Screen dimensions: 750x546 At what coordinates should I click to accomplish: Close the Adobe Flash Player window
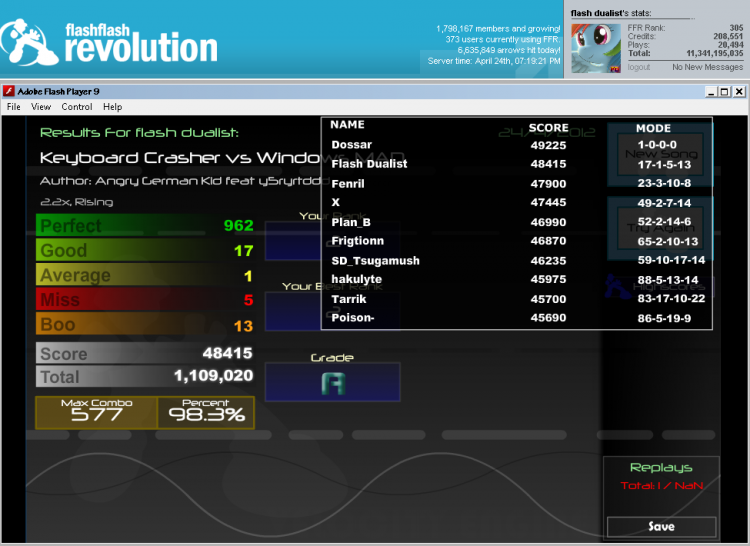click(x=739, y=92)
